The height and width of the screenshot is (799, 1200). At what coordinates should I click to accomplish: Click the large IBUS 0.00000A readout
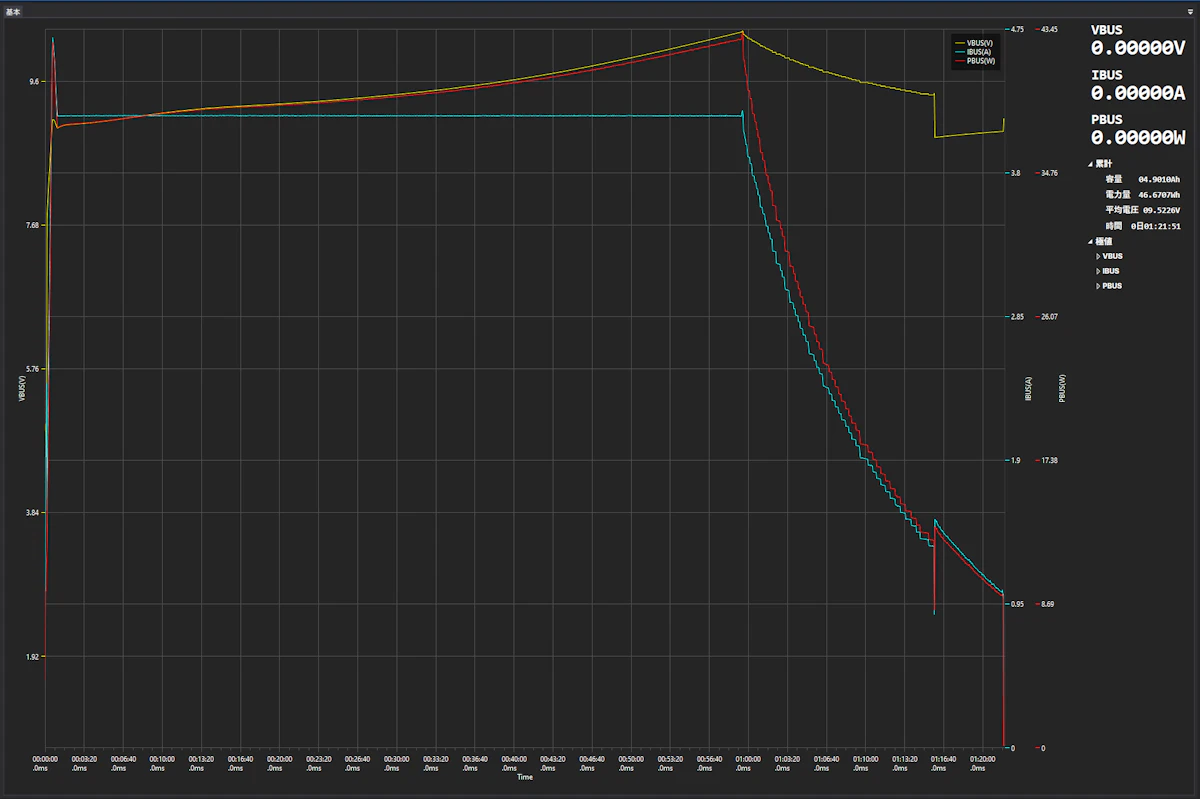(1138, 93)
